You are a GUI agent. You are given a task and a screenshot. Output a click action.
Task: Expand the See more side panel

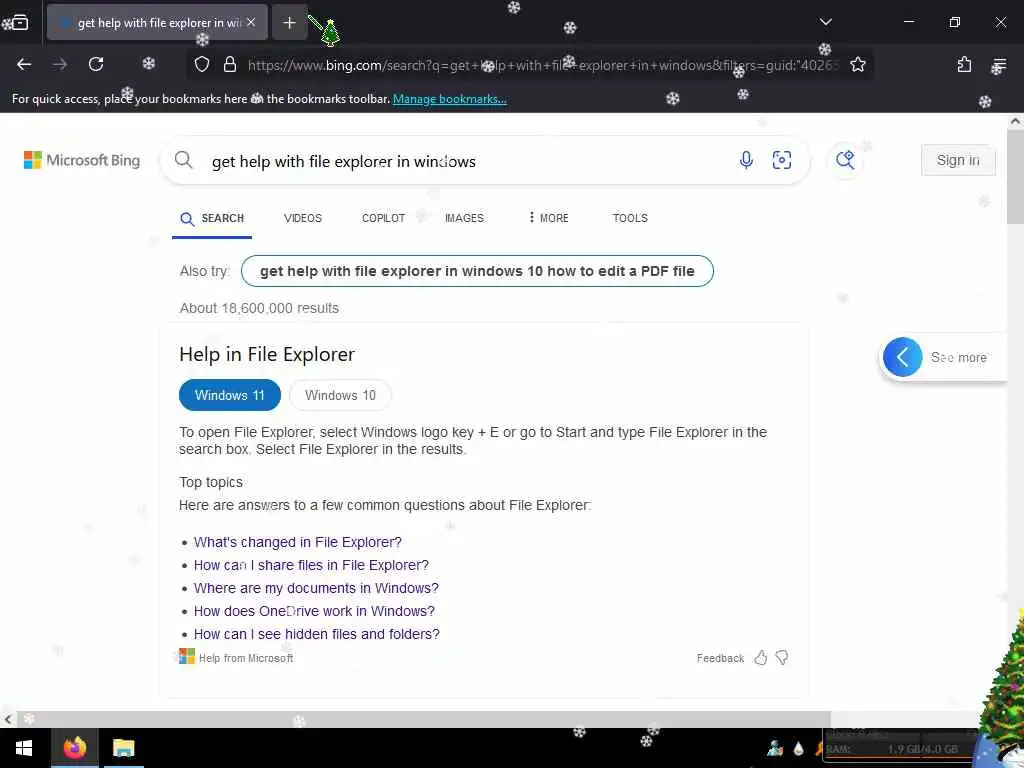[x=944, y=357]
